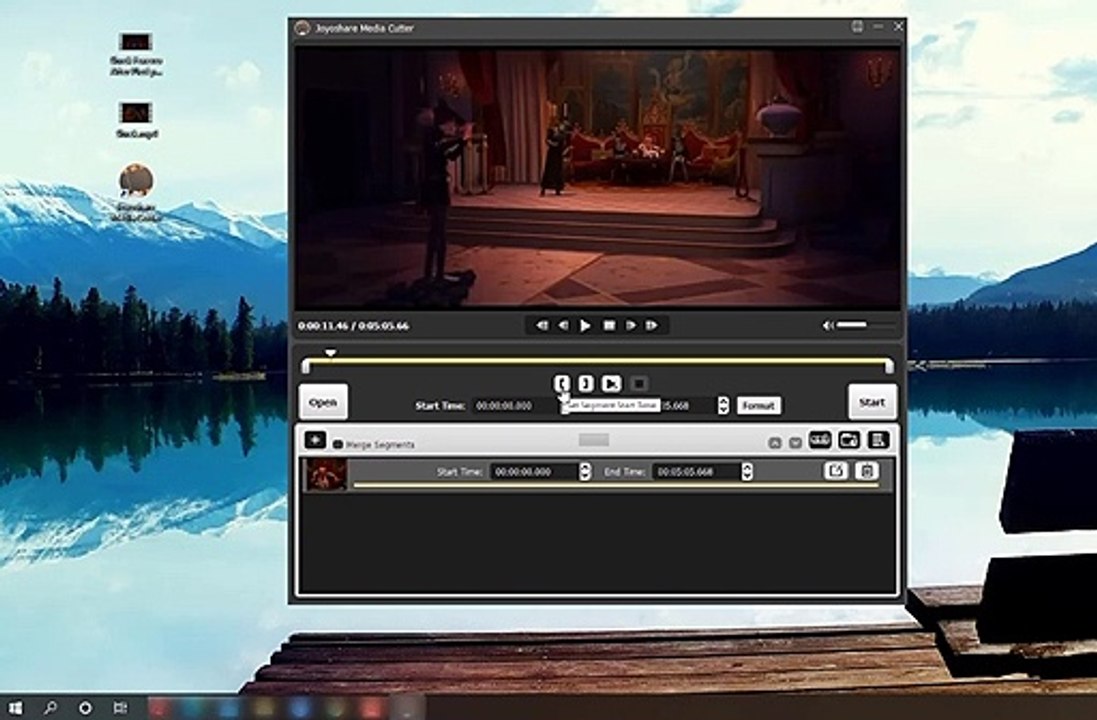
Task: Toggle the Merge Segments checkbox
Action: coord(338,444)
